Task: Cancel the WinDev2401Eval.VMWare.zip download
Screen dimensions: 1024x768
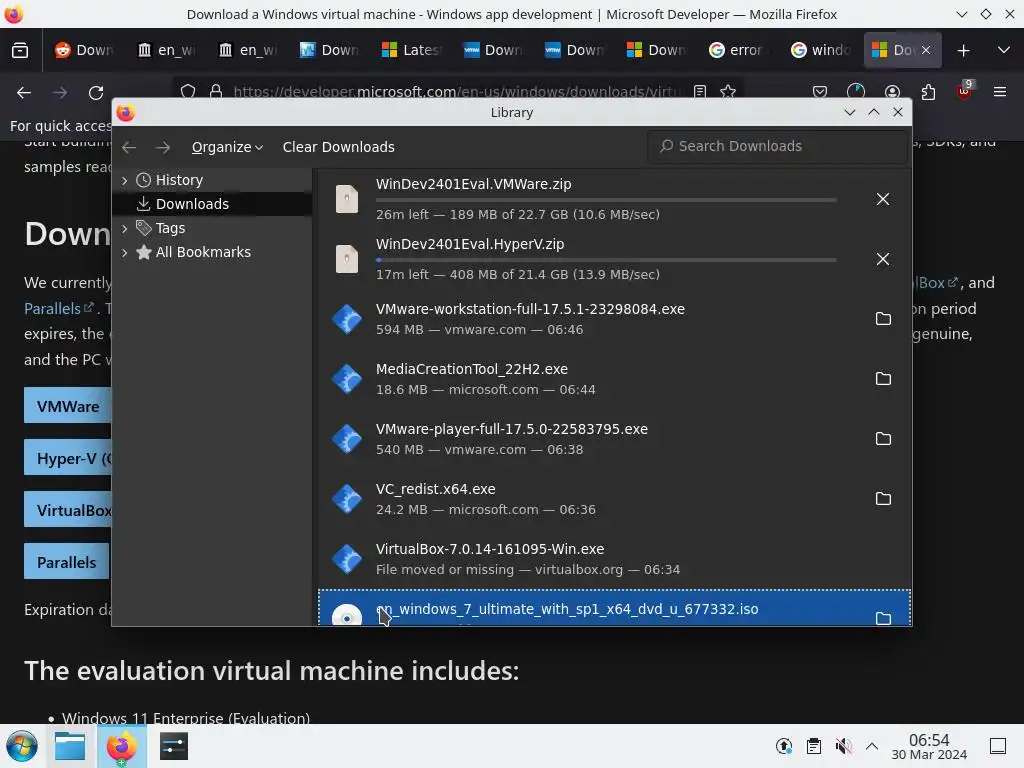Action: [882, 199]
